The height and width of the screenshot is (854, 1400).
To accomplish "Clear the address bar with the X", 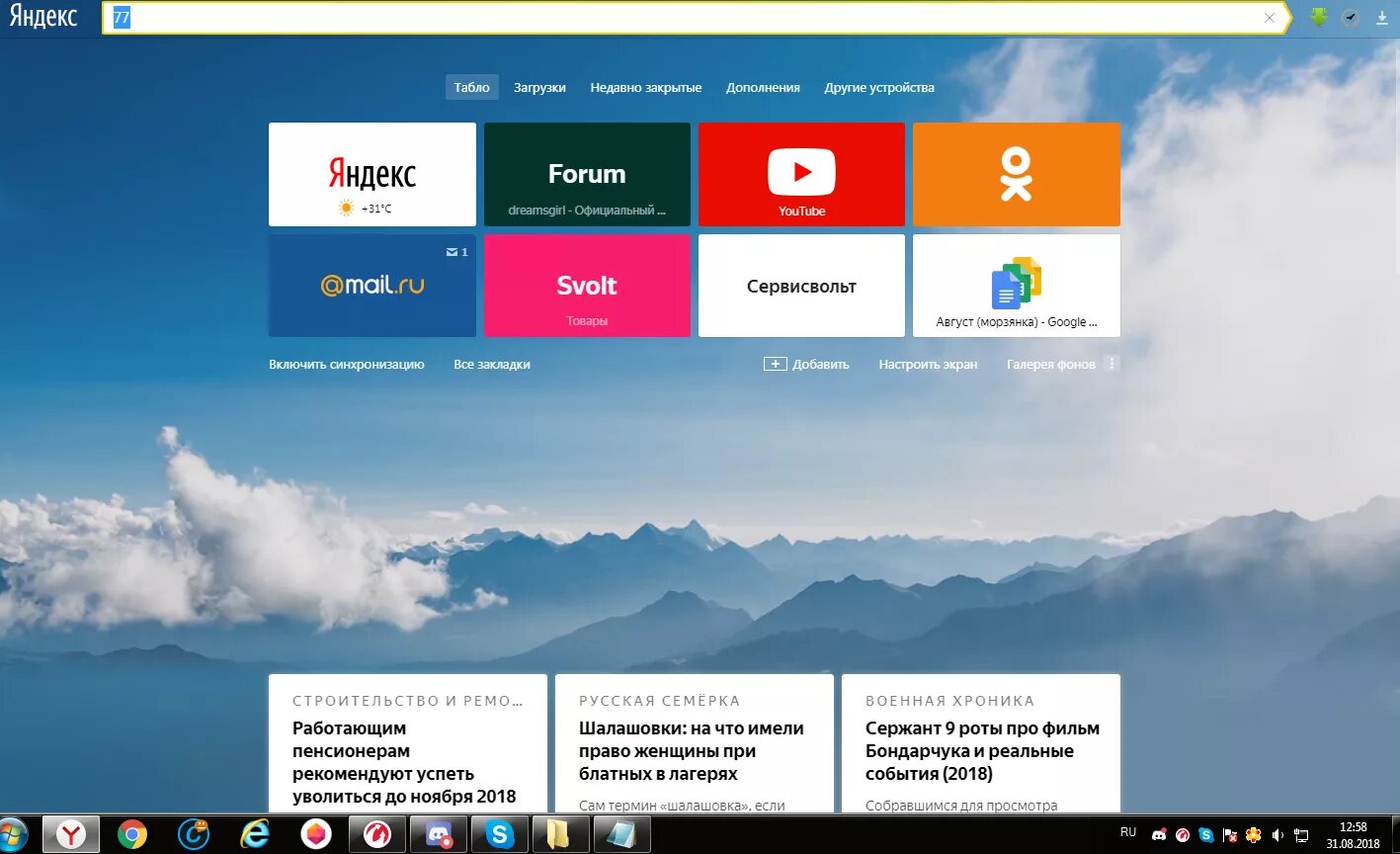I will pyautogui.click(x=1270, y=18).
